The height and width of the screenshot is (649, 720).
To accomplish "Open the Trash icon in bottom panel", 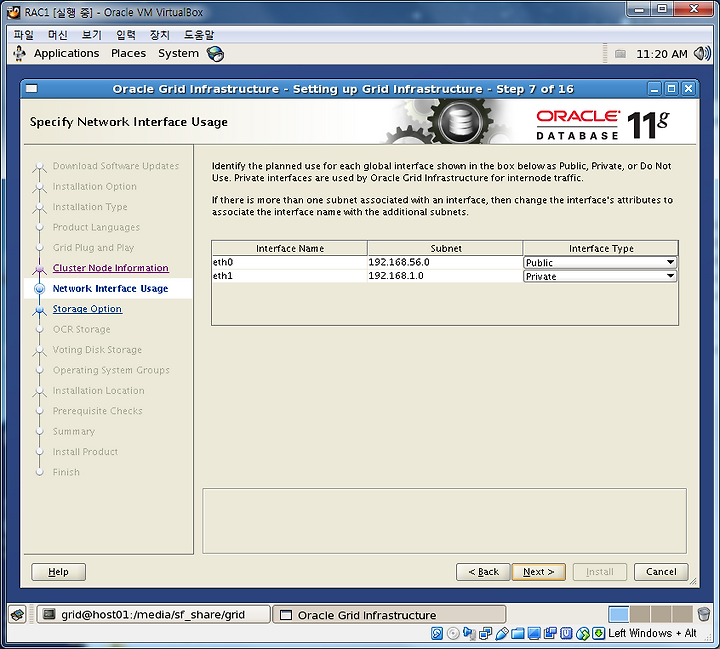I will click(x=703, y=614).
